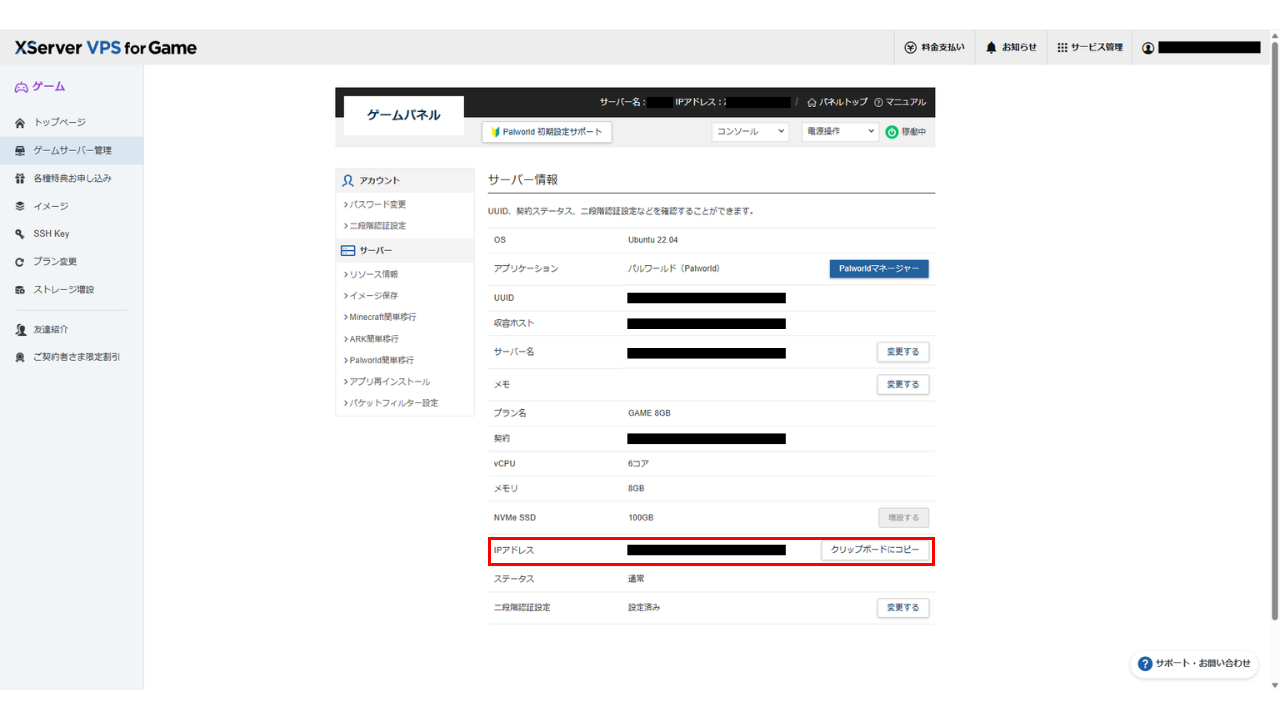Click the Palworldマネージャー button
The image size is (1280, 720).
[x=879, y=269]
